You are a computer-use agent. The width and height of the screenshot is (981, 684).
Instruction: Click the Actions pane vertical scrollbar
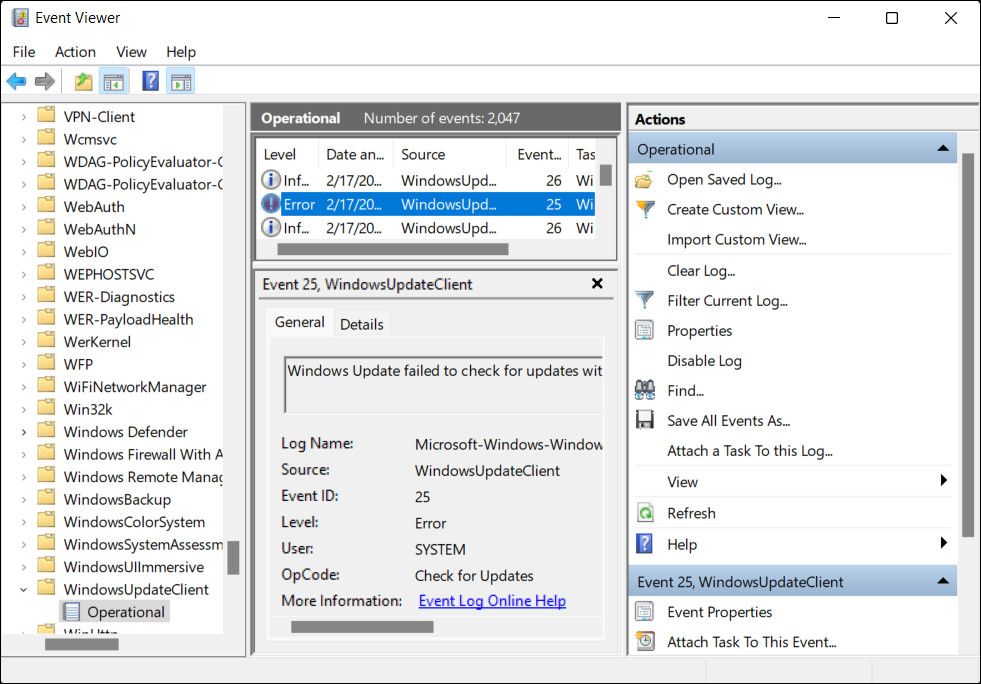[967, 345]
